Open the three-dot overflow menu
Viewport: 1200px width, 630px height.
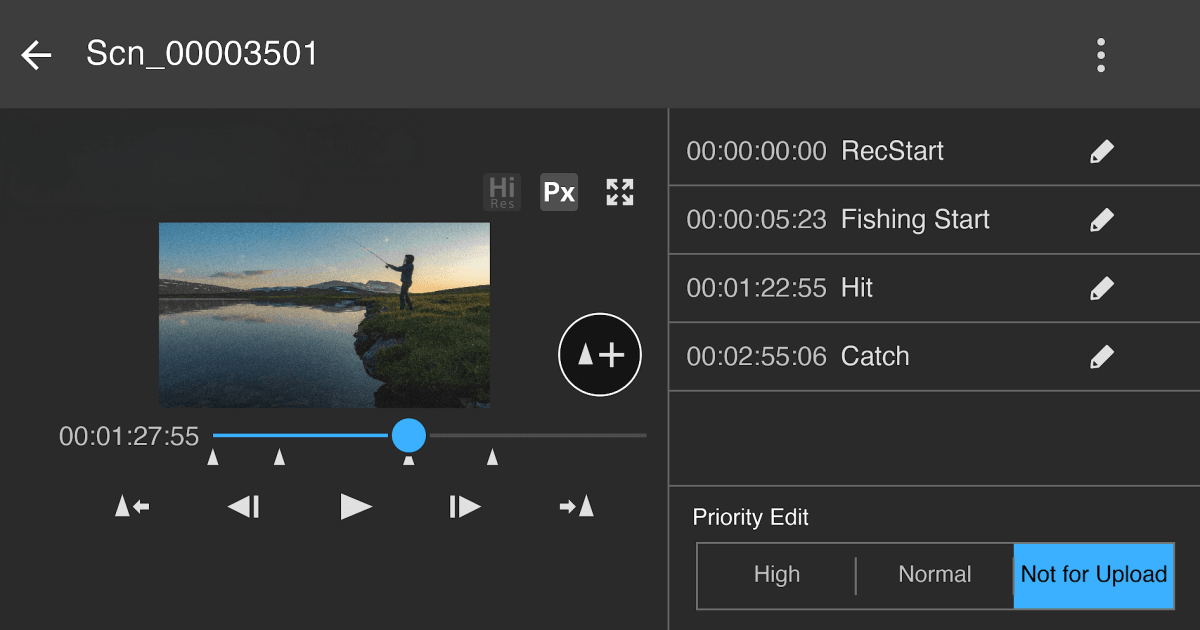click(x=1100, y=55)
